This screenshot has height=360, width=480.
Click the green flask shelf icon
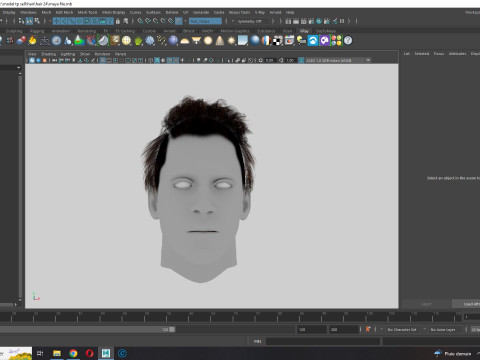point(79,41)
